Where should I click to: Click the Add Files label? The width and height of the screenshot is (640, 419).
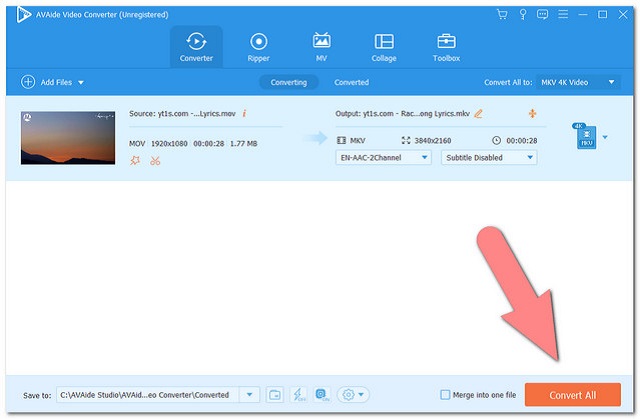(56, 82)
